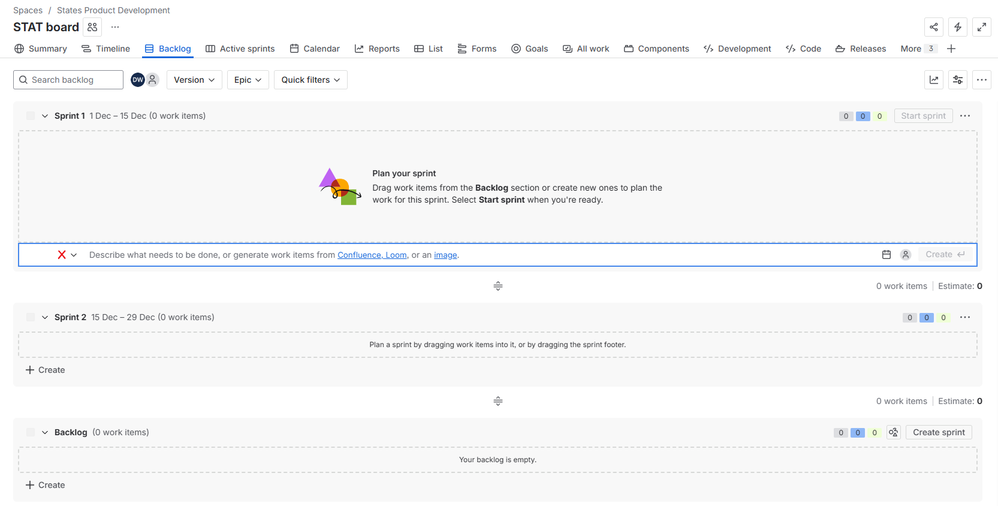Add a new tab with the plus icon

(x=951, y=48)
